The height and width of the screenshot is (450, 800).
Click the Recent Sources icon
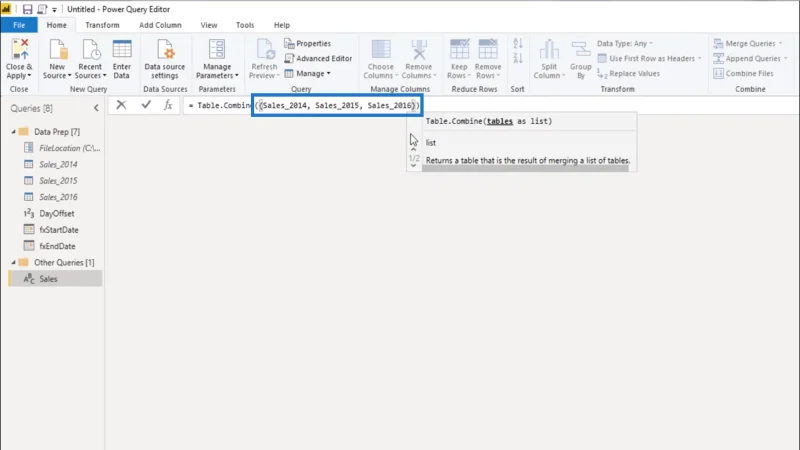tap(91, 49)
